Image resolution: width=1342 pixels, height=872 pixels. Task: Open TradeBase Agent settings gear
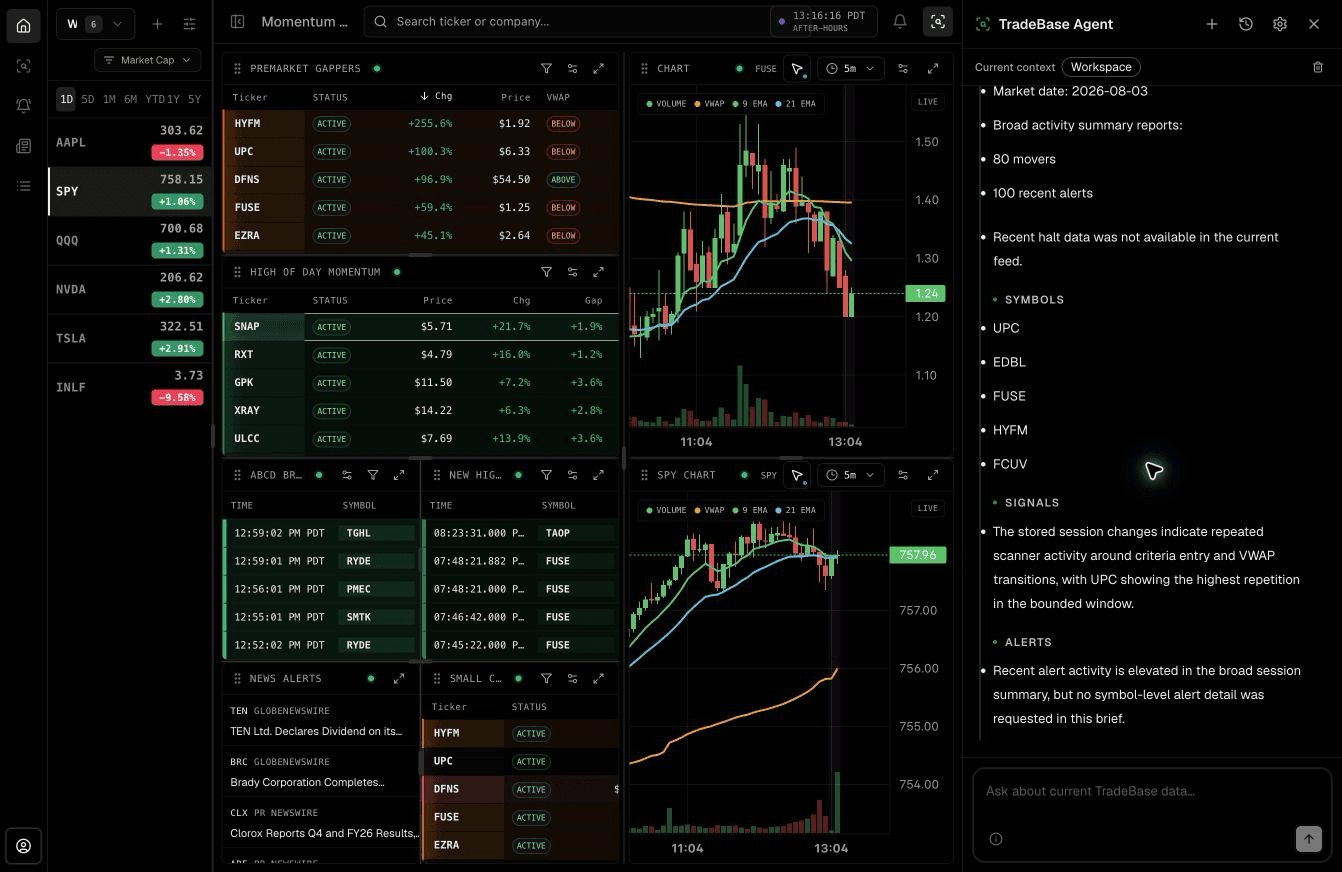(1280, 24)
